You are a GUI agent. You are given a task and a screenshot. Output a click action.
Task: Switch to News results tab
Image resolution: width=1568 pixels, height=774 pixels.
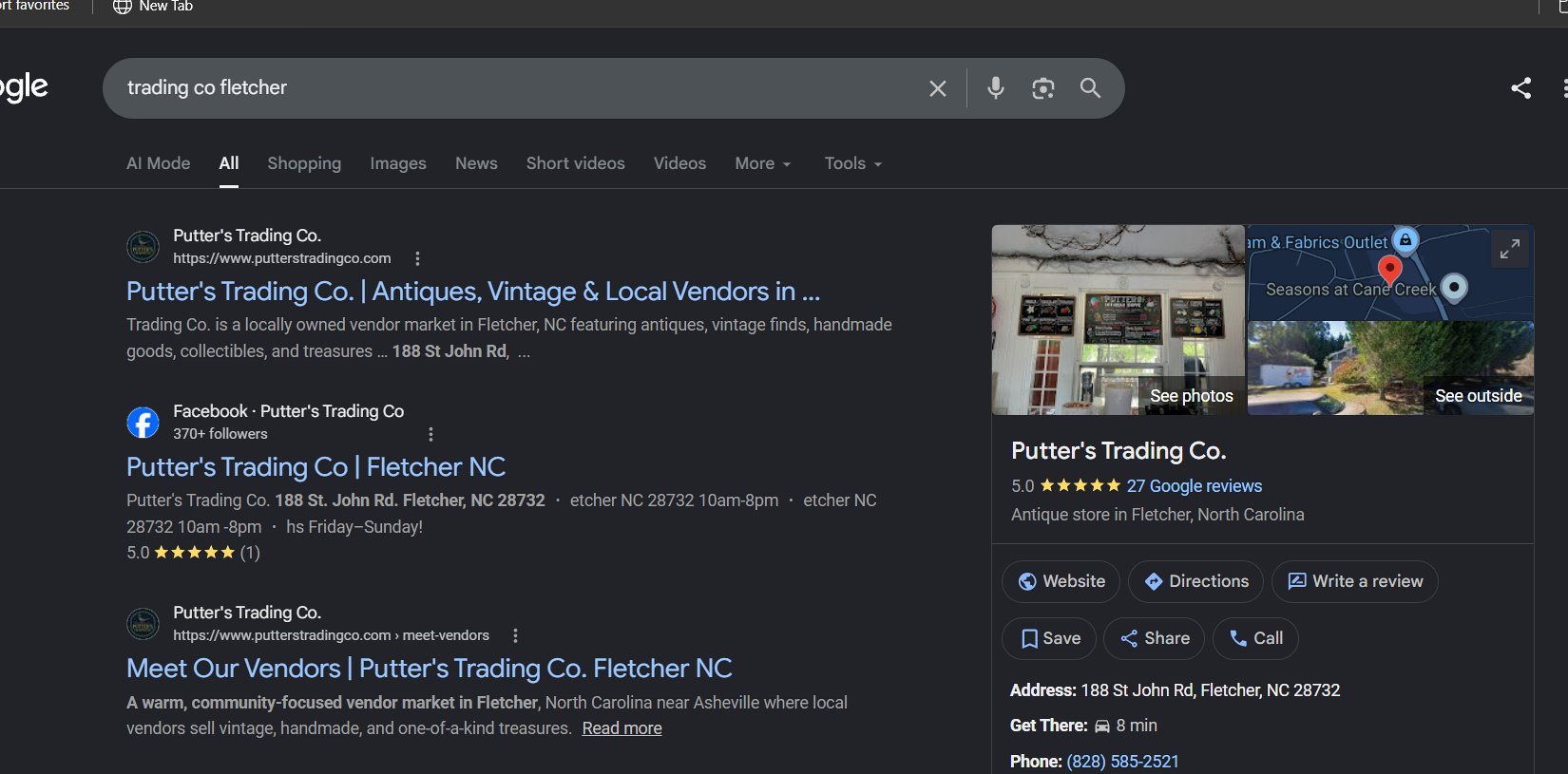(x=476, y=163)
